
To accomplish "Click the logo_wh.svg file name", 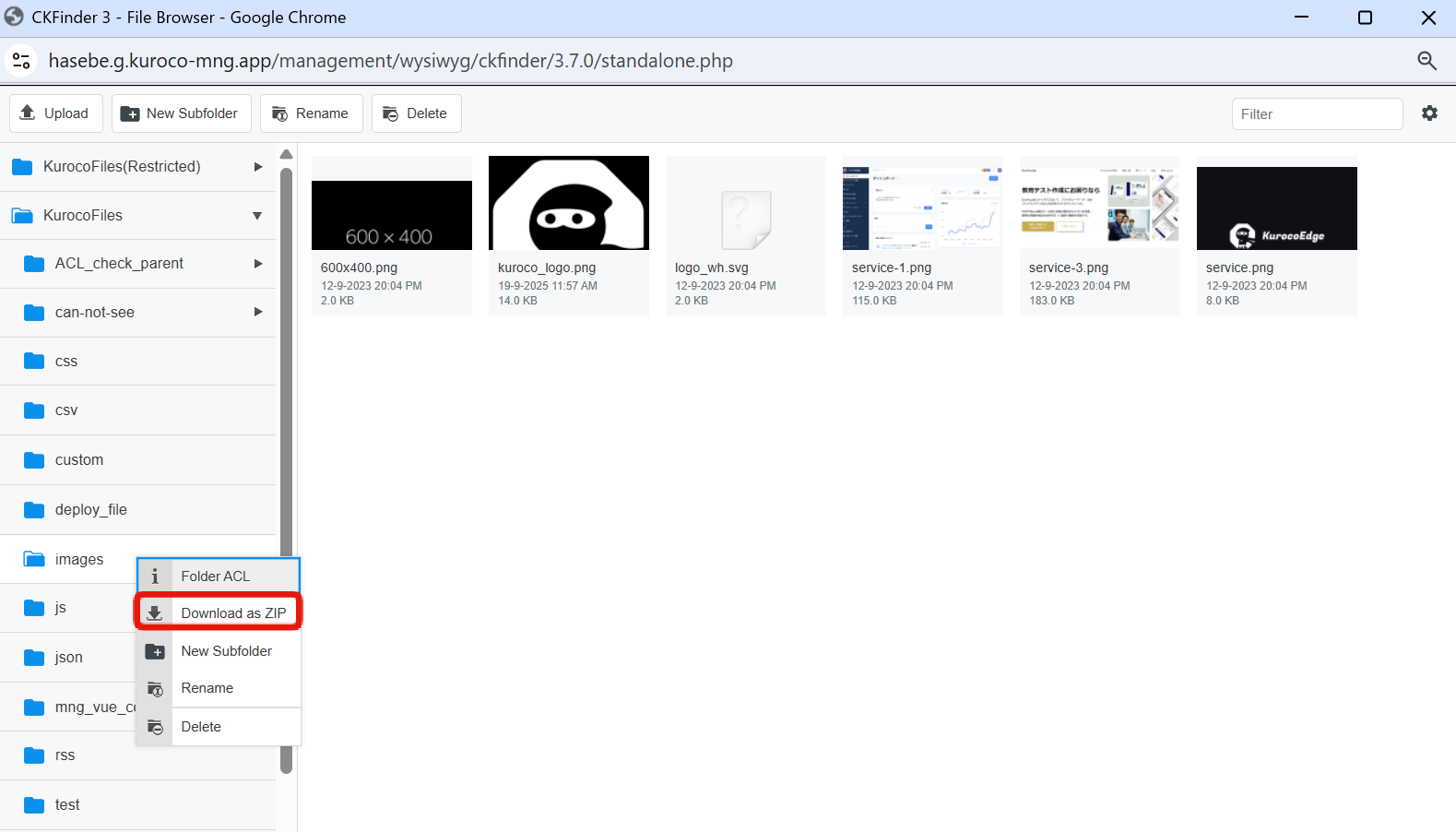I will click(x=712, y=267).
